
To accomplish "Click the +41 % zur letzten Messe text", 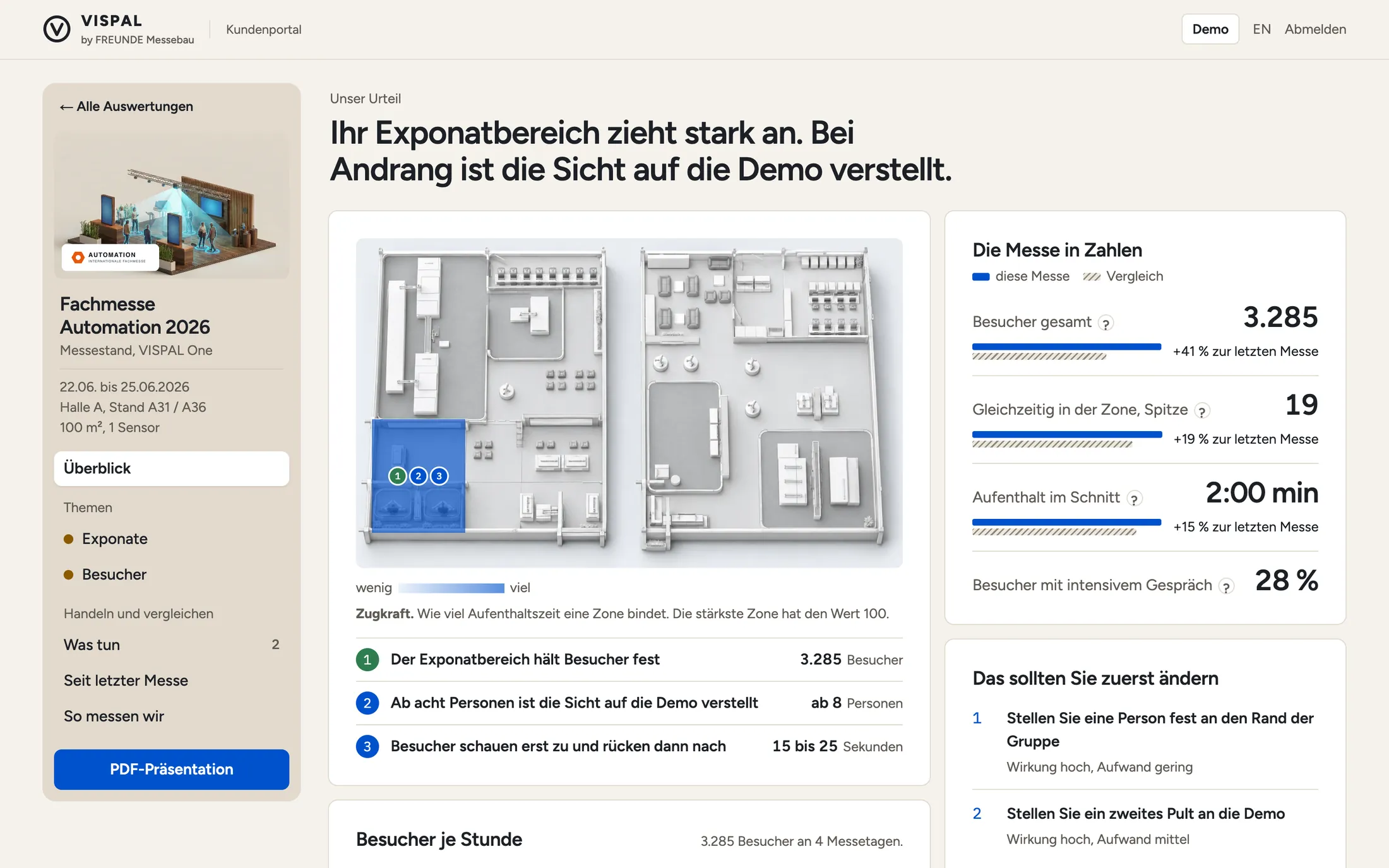I will click(1245, 352).
